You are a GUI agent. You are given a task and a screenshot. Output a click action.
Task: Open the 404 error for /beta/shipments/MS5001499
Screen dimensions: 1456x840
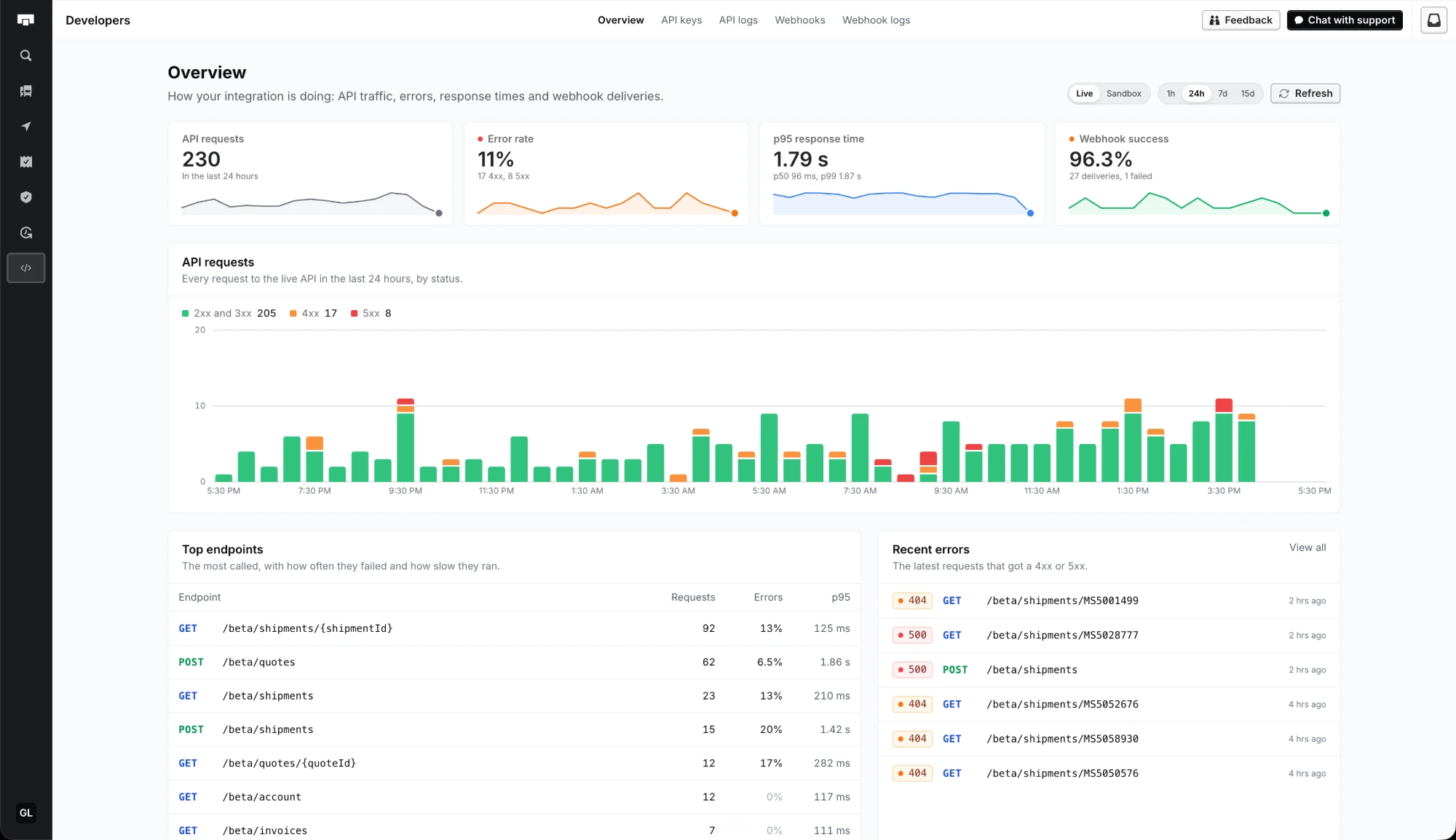pyautogui.click(x=1109, y=601)
